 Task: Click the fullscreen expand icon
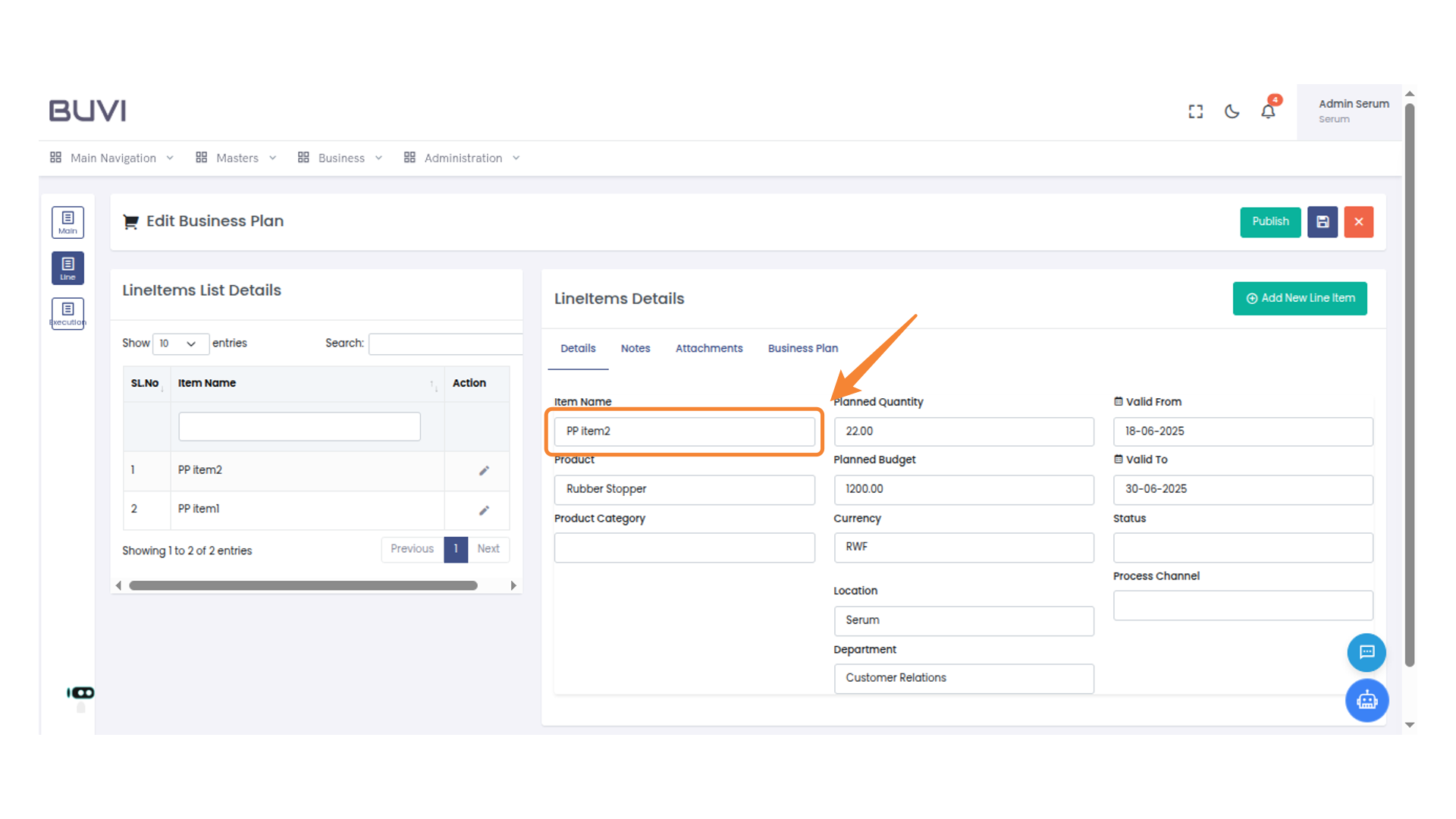(x=1196, y=111)
